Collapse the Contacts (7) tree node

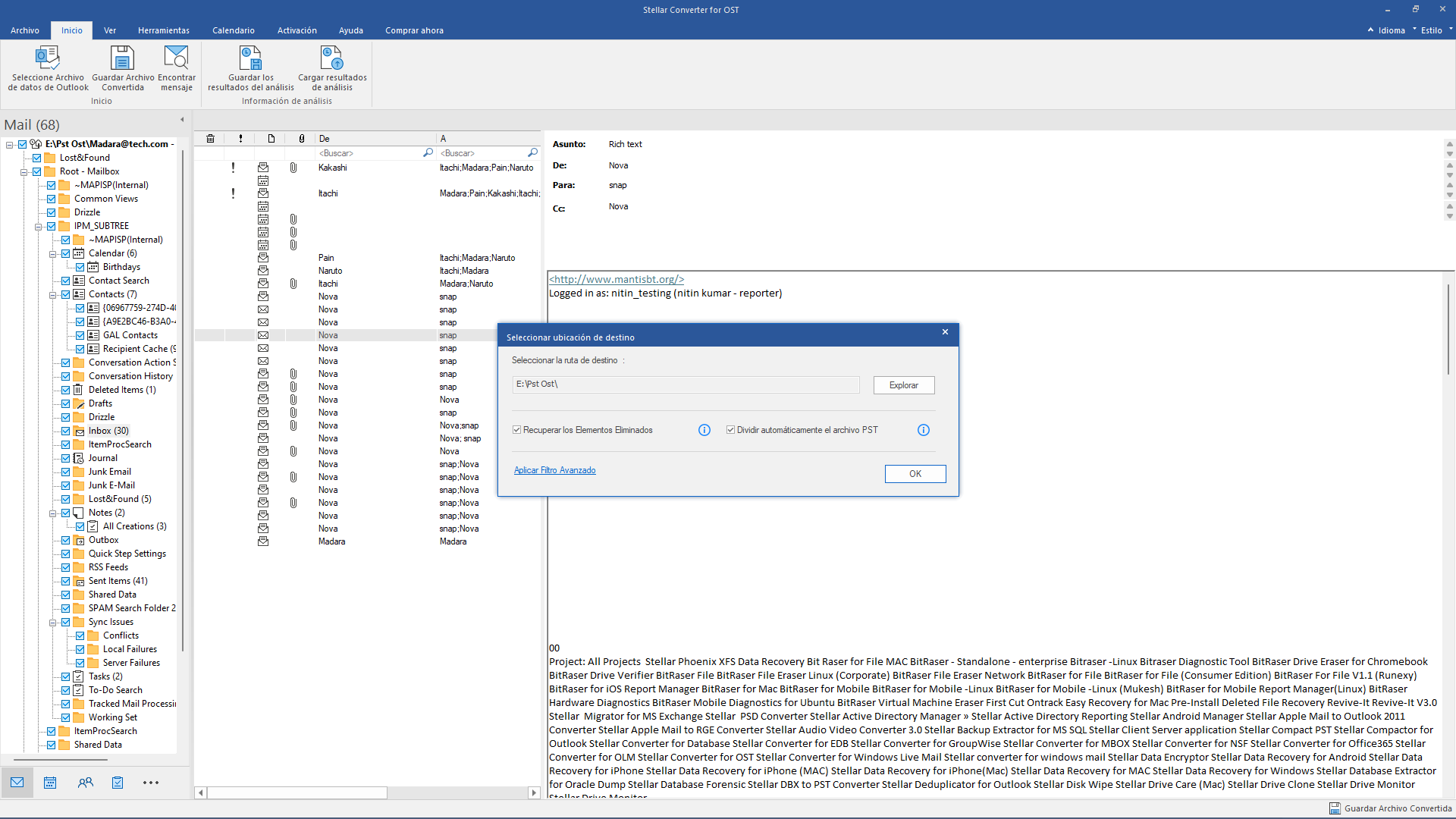coord(53,295)
